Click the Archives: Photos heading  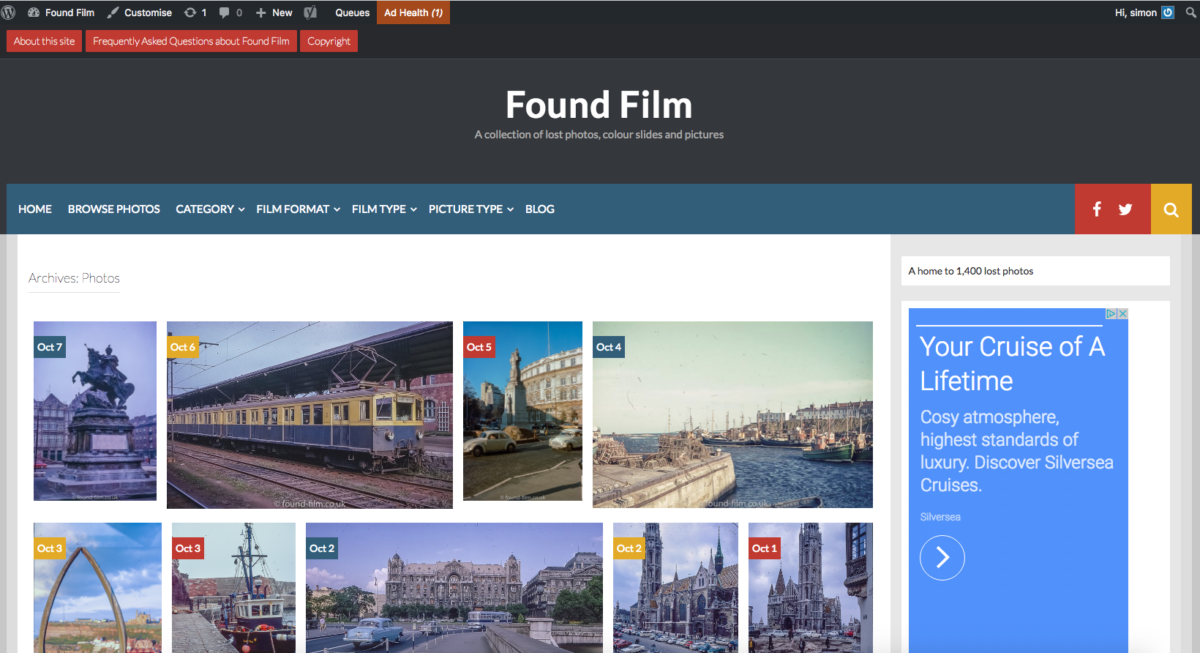[x=74, y=278]
